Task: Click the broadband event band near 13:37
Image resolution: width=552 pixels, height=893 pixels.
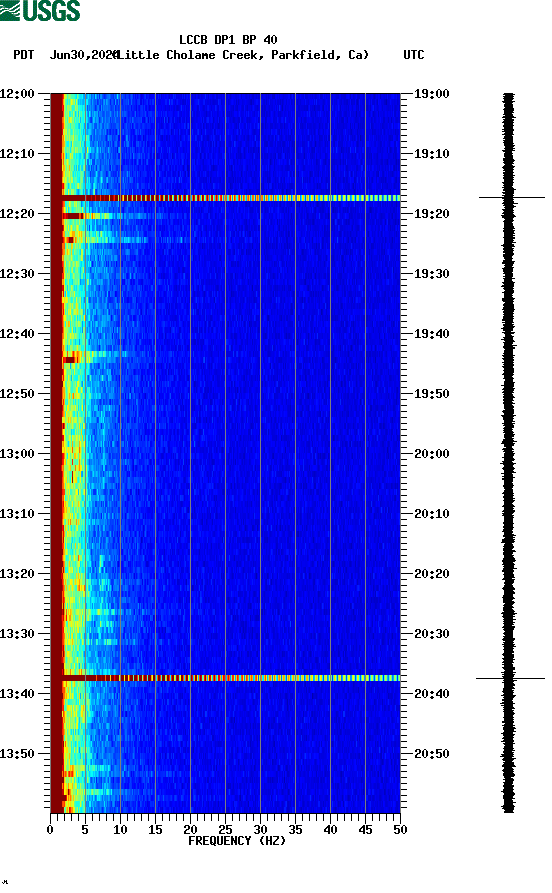Action: (226, 678)
